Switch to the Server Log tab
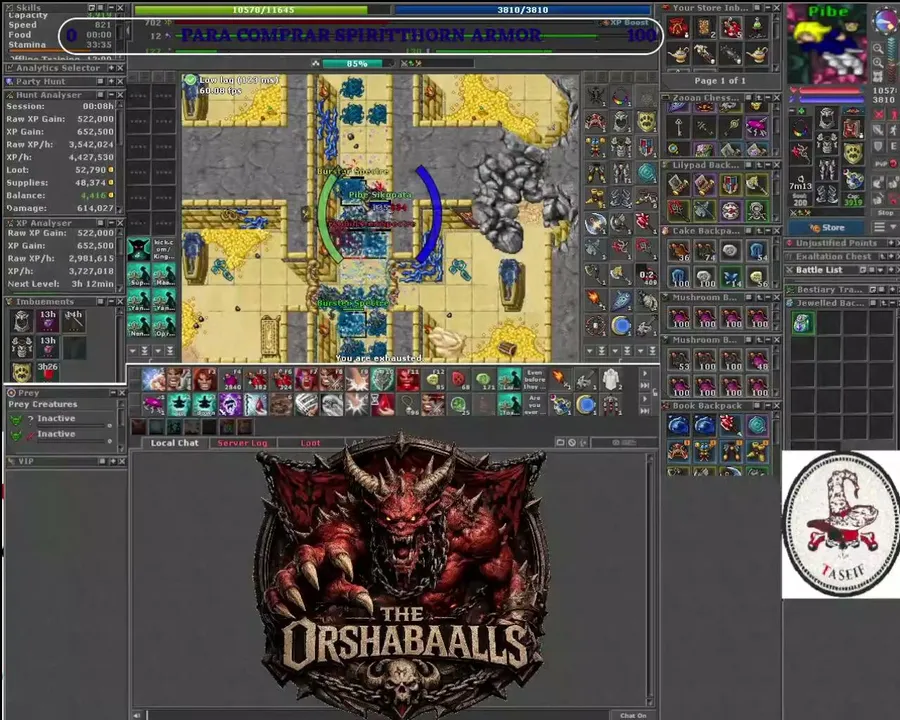This screenshot has width=900, height=720. tap(242, 443)
